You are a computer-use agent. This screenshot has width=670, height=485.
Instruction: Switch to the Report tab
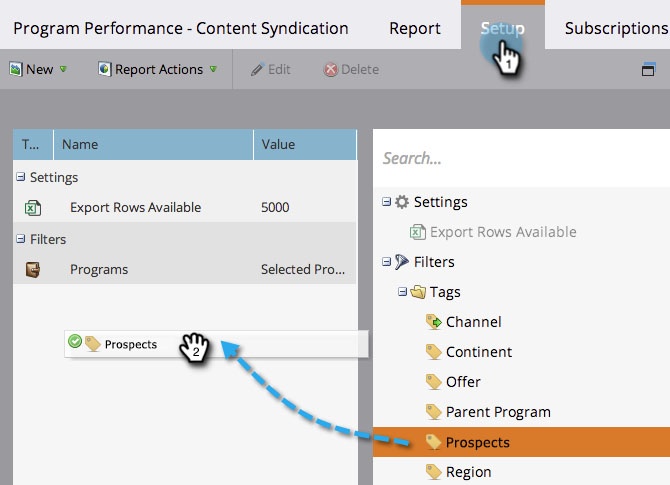[415, 28]
